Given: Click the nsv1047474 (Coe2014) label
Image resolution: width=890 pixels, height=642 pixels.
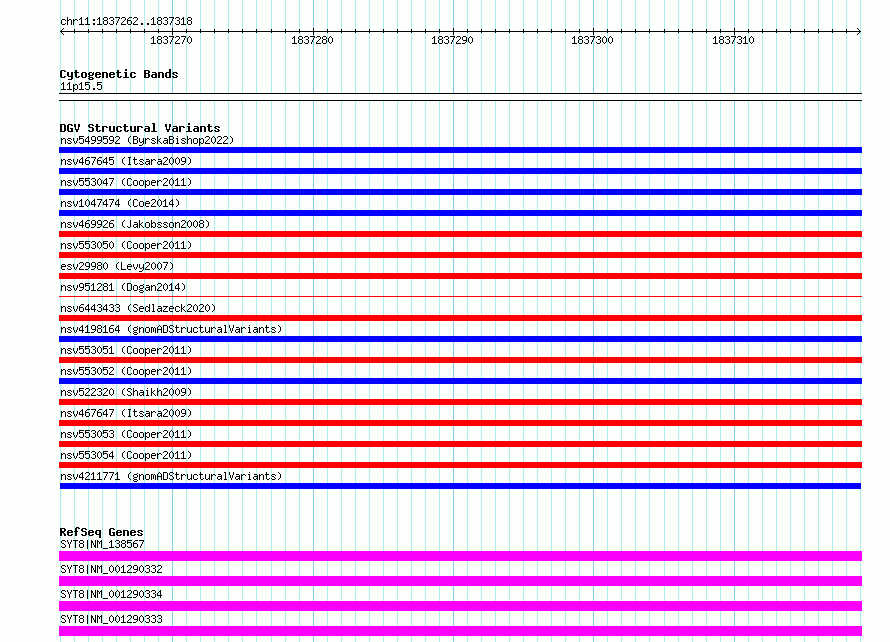Looking at the screenshot, I should (x=120, y=203).
